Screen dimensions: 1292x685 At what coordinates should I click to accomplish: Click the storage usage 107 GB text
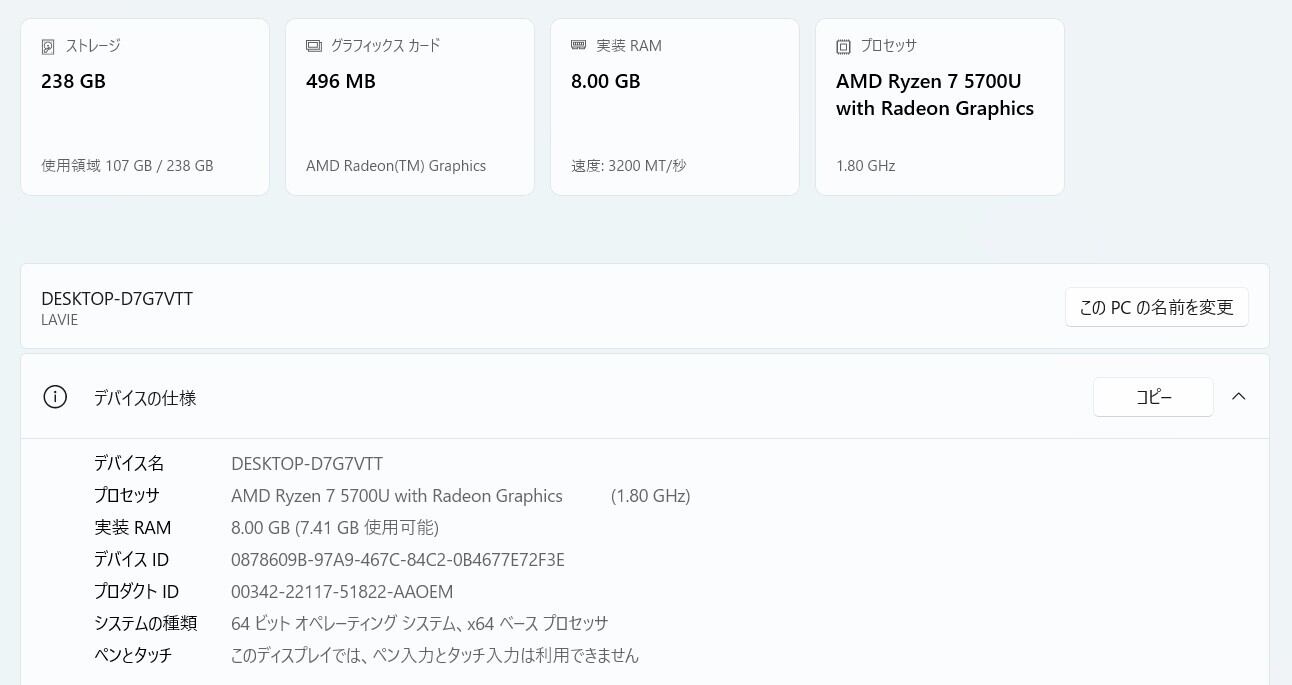point(127,166)
